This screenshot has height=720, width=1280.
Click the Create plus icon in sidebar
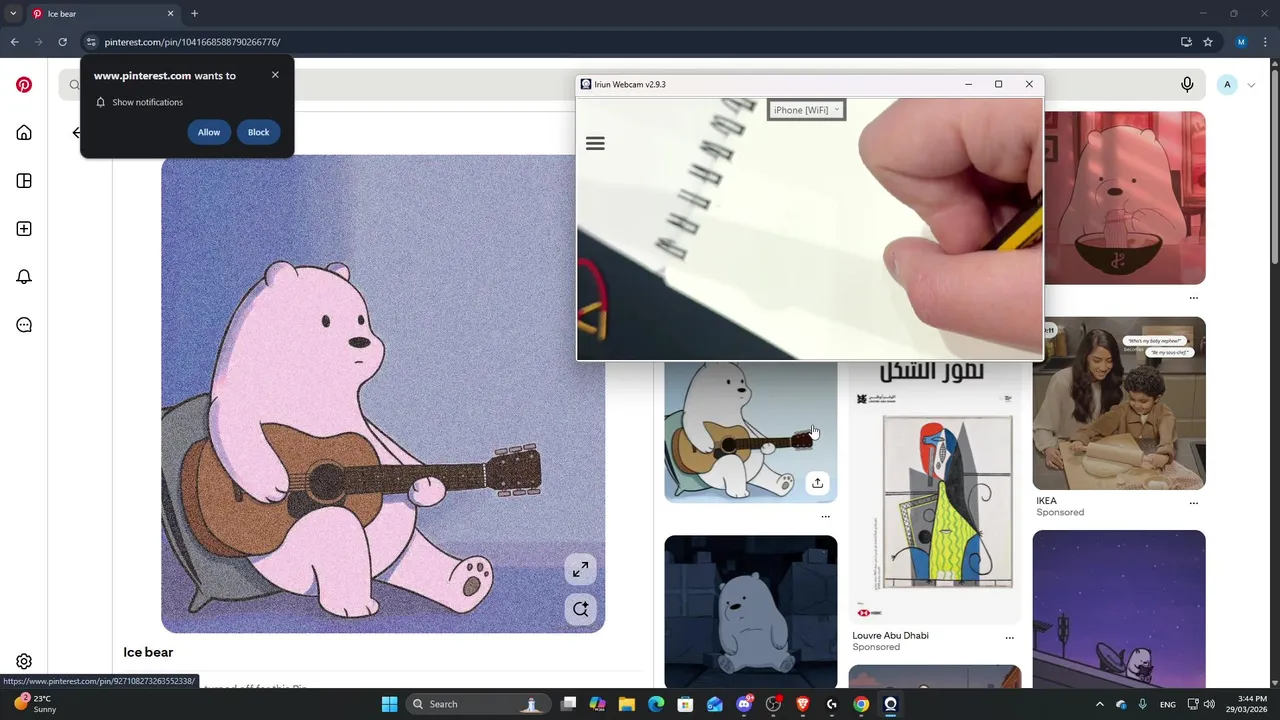(24, 229)
